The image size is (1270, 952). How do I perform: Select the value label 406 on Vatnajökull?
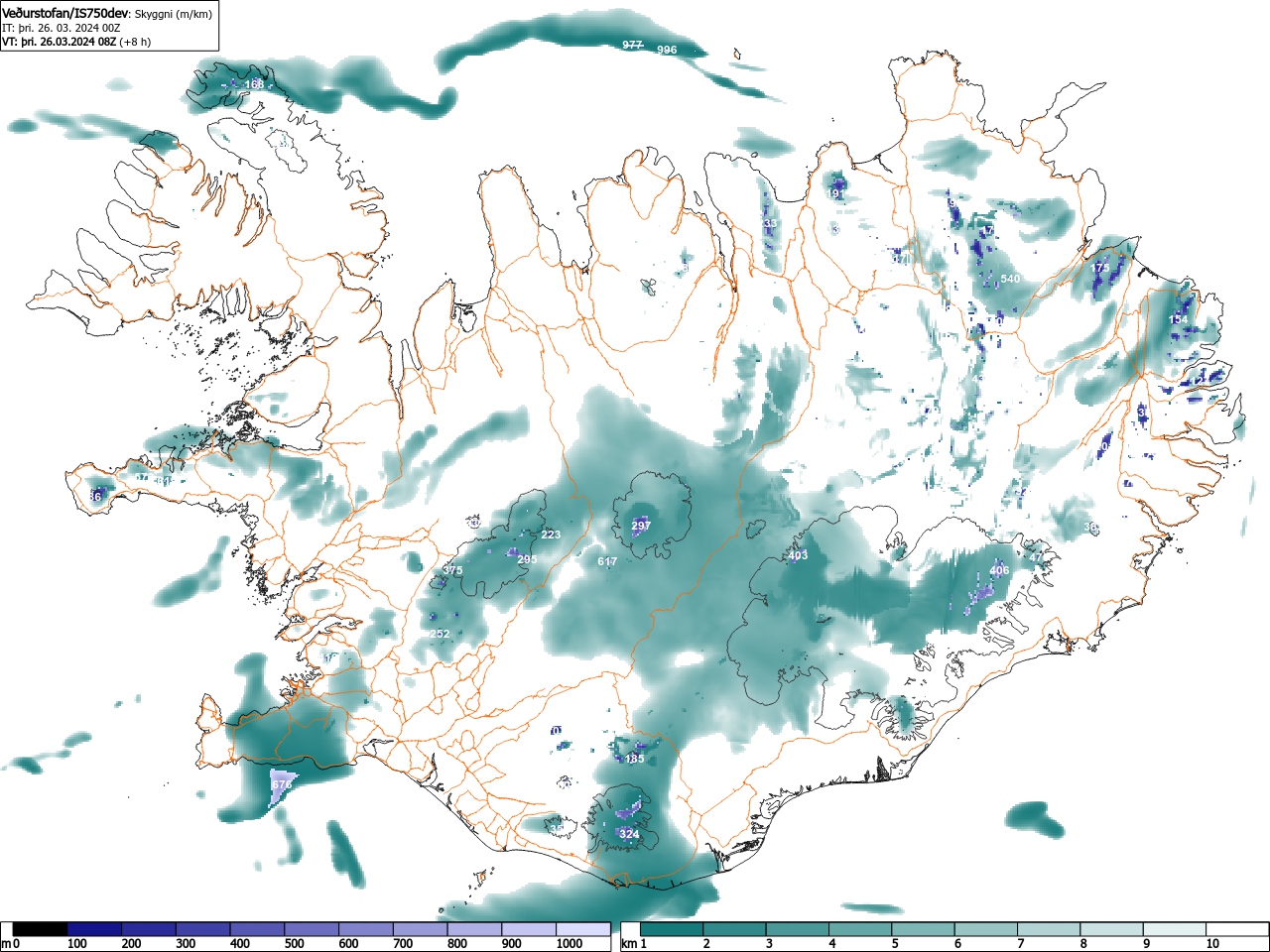pyautogui.click(x=999, y=570)
